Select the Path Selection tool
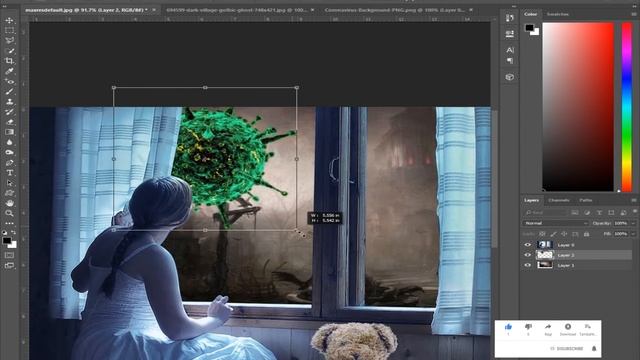The height and width of the screenshot is (360, 640). pos(9,183)
